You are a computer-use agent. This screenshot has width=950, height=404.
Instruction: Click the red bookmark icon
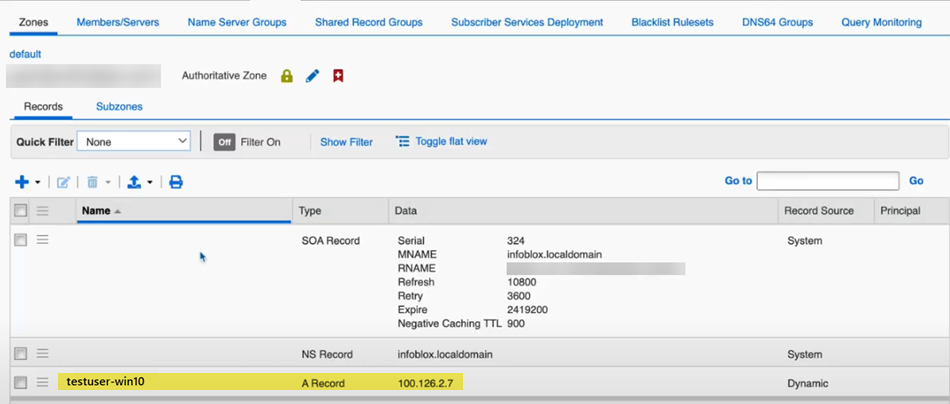point(338,76)
